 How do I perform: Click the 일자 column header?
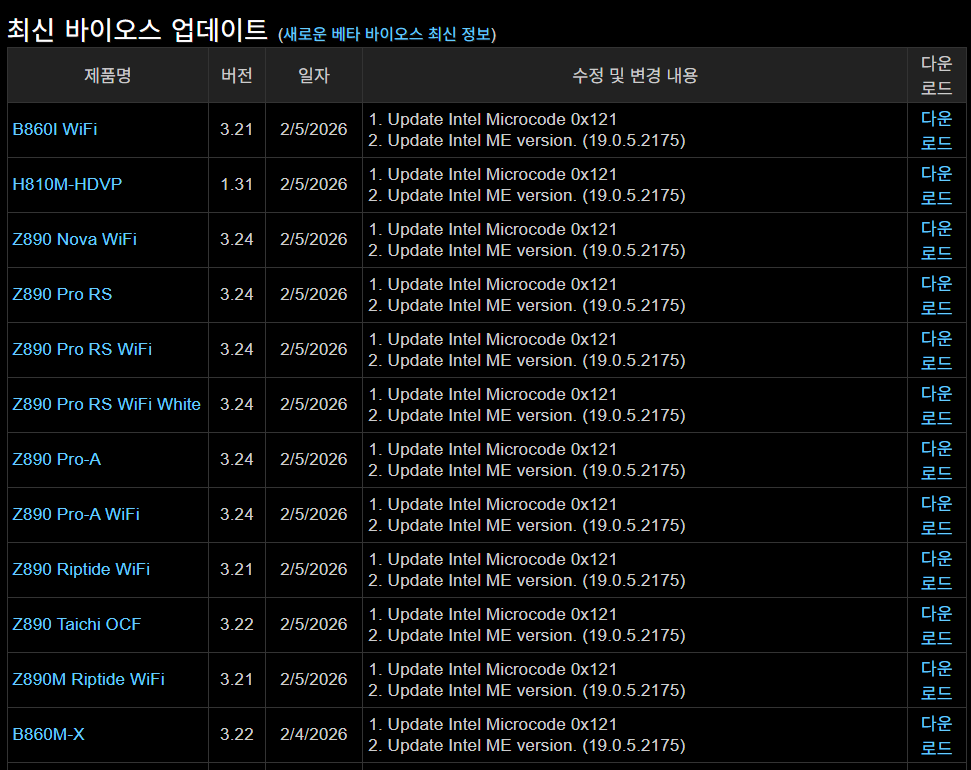[314, 76]
